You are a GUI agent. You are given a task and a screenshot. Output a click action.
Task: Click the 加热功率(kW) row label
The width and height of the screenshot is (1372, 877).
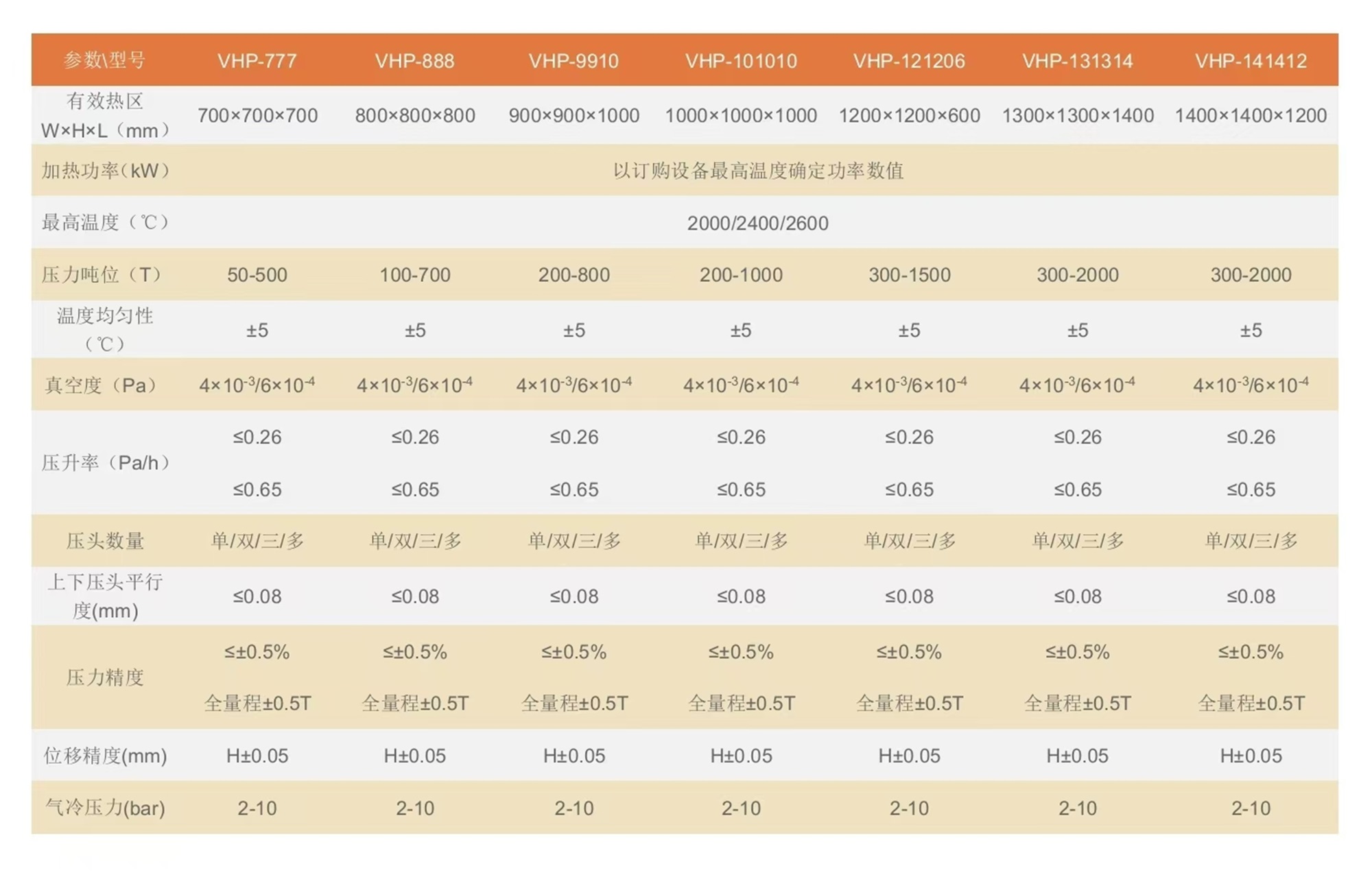tap(104, 170)
